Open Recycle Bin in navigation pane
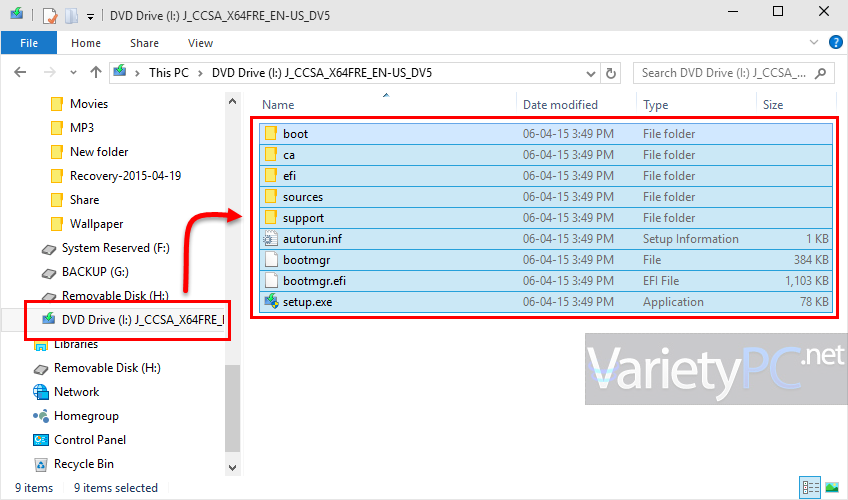This screenshot has width=848, height=500. 84,464
